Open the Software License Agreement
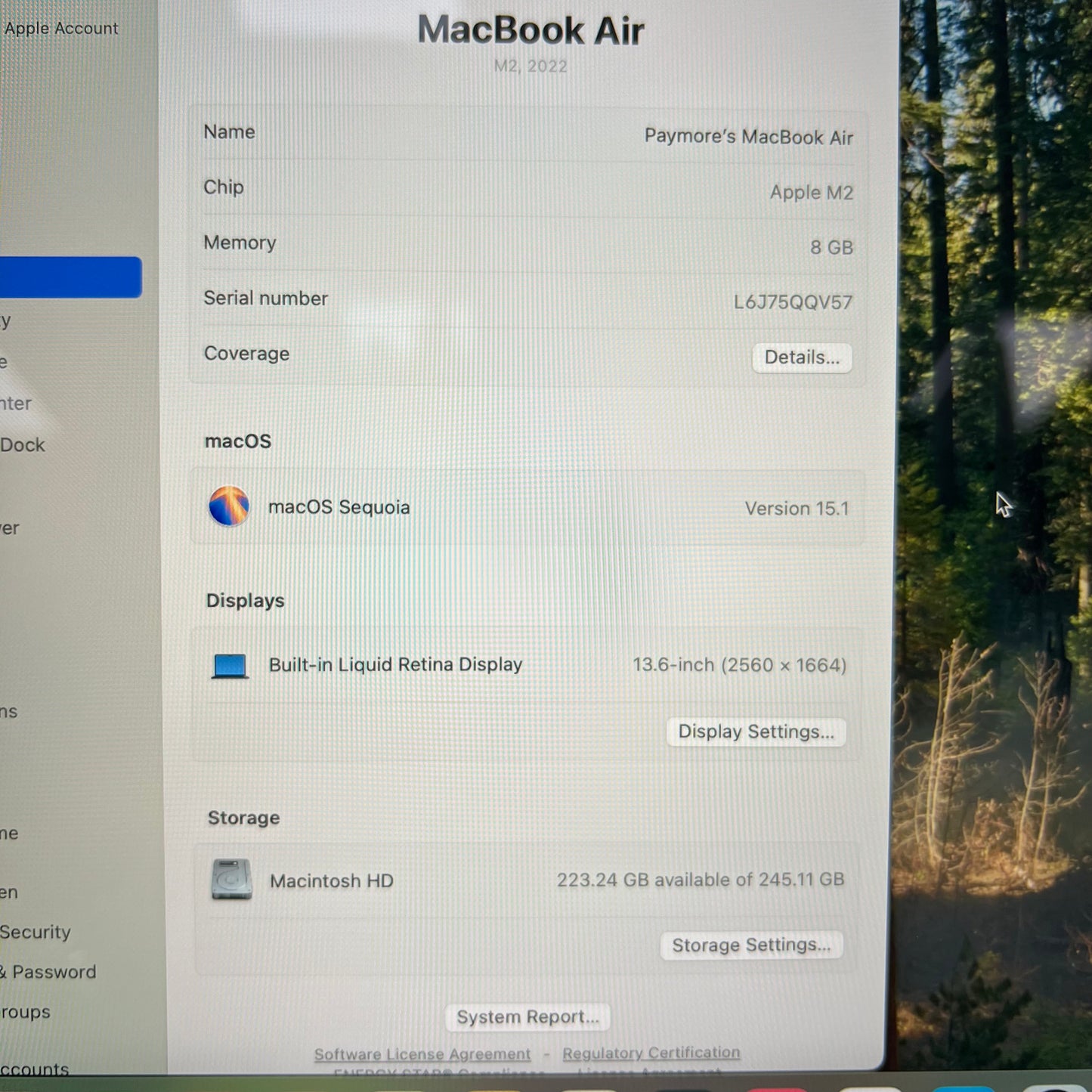Viewport: 1092px width, 1092px height. pyautogui.click(x=421, y=1053)
